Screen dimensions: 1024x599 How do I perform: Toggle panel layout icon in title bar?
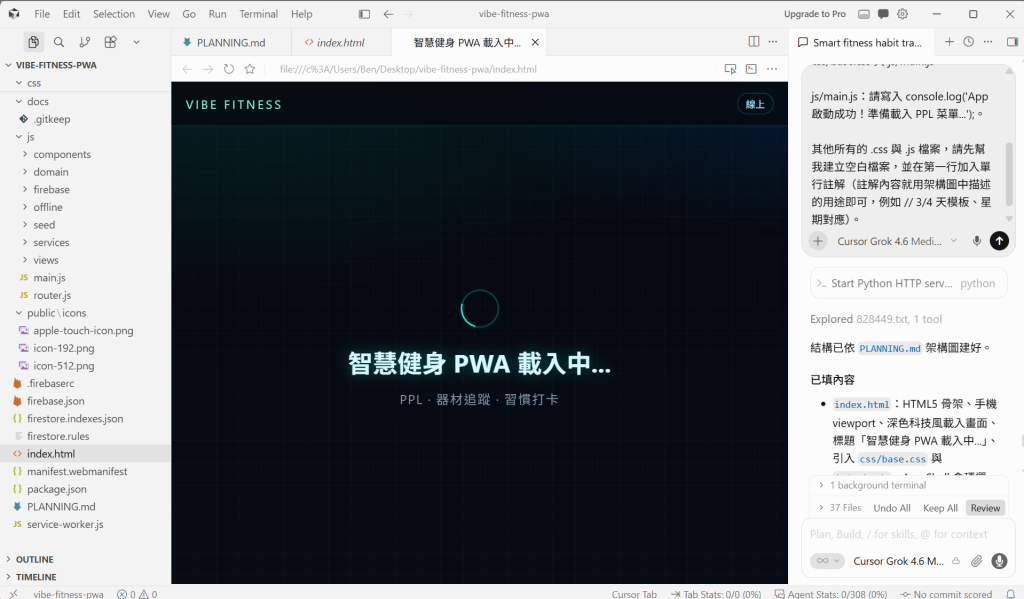(x=863, y=14)
